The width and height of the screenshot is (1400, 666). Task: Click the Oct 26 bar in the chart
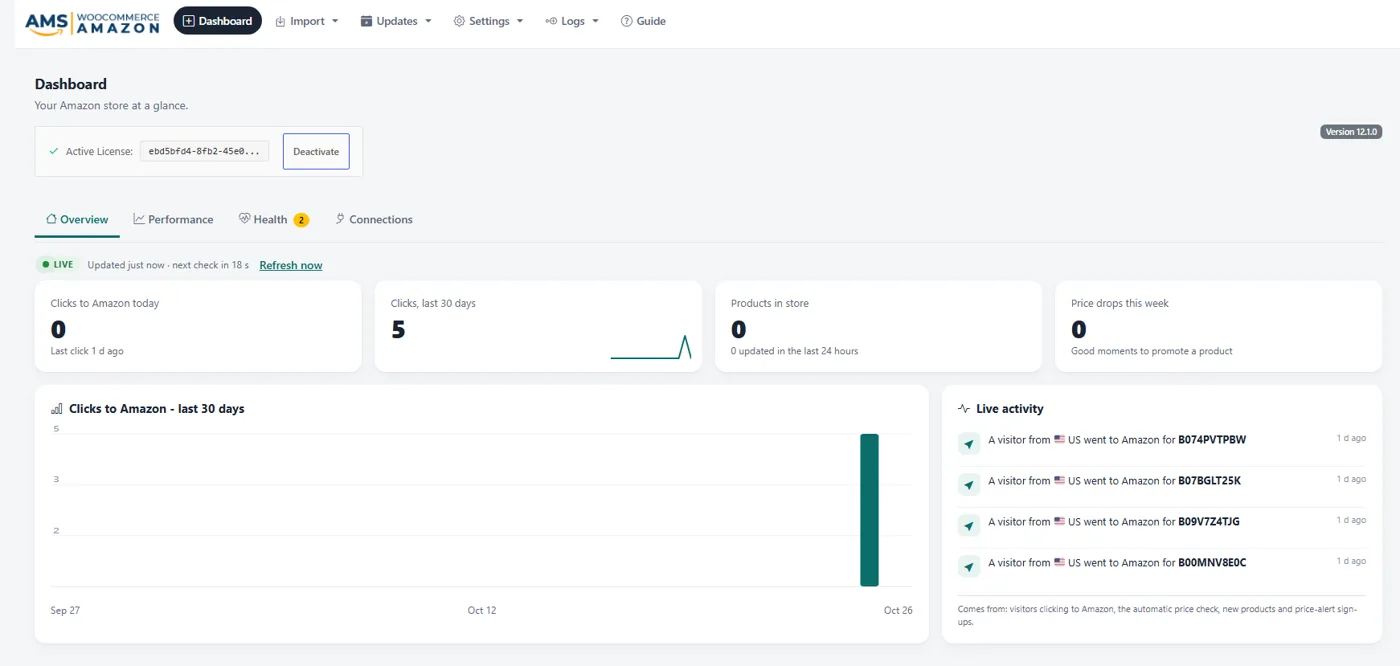(x=869, y=510)
